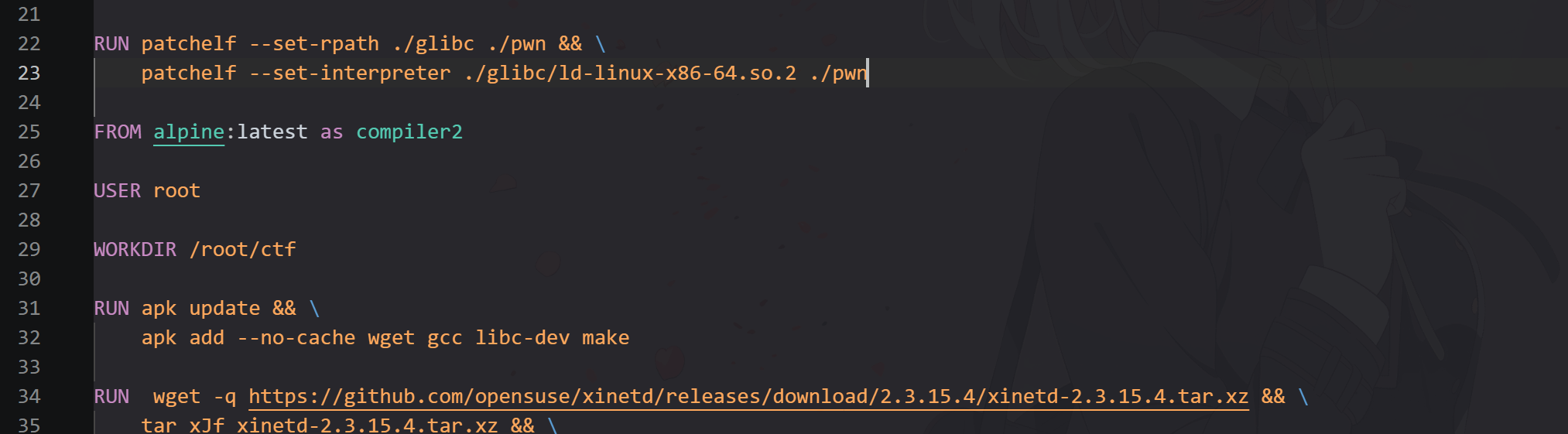This screenshot has height=434, width=1568.
Task: Click the RUN keyword on line 34
Action: (x=111, y=396)
